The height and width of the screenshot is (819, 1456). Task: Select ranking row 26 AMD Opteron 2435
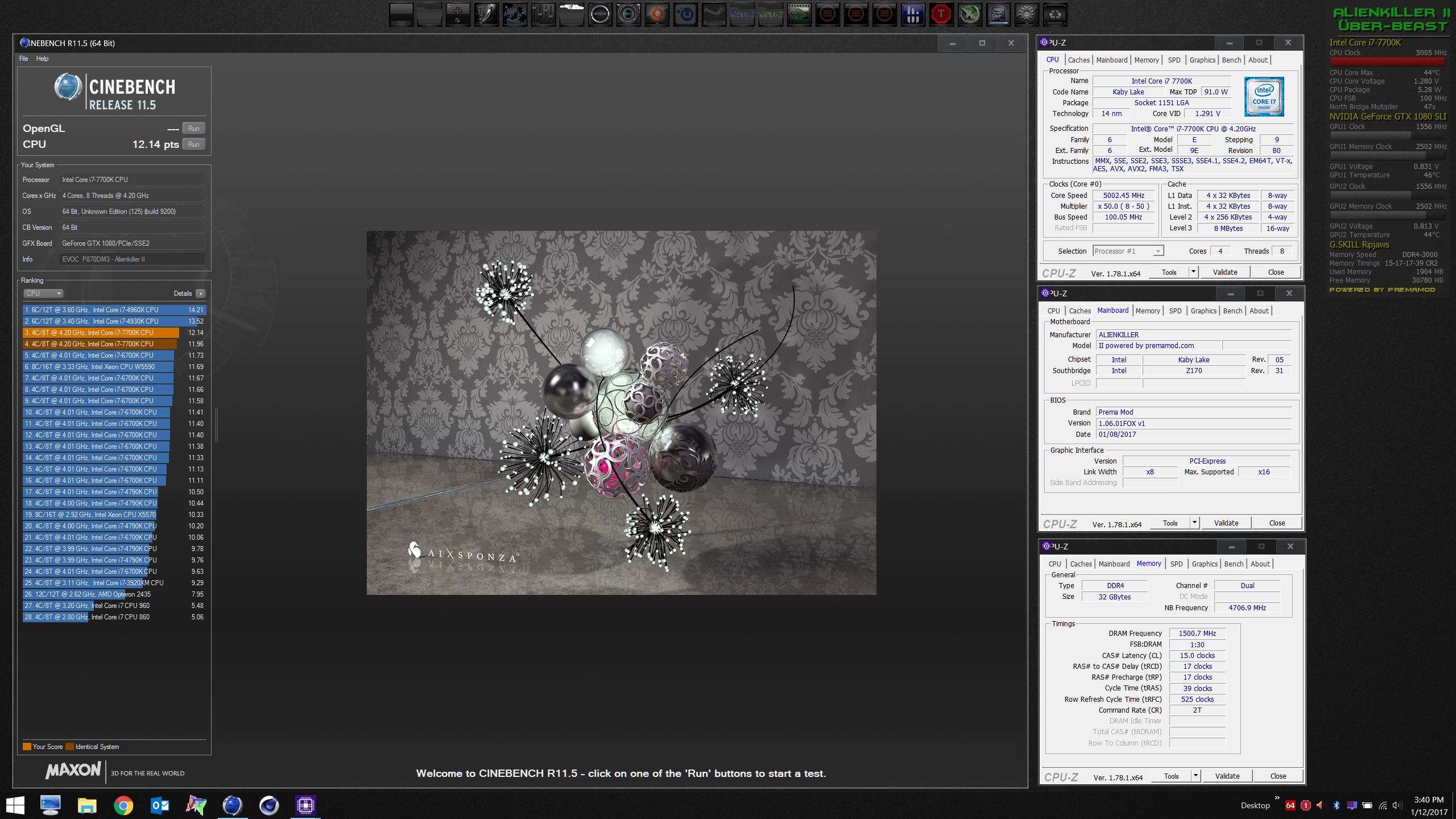[x=114, y=594]
